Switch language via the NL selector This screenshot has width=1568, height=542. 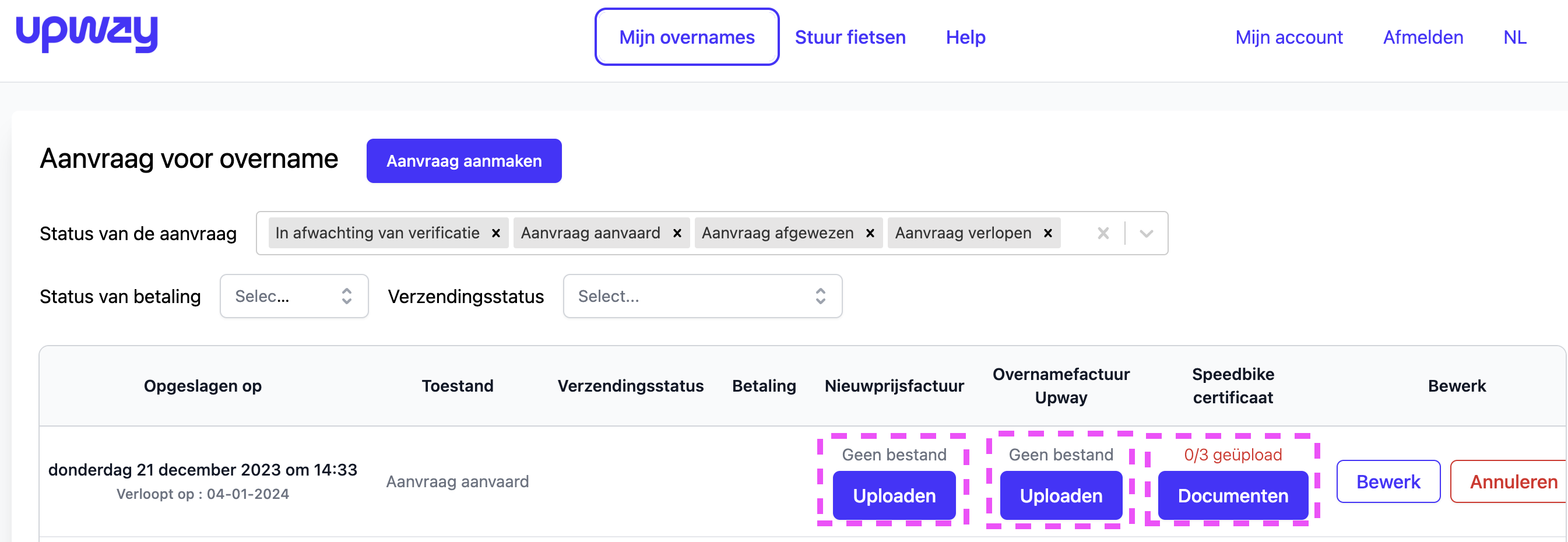coord(1514,37)
